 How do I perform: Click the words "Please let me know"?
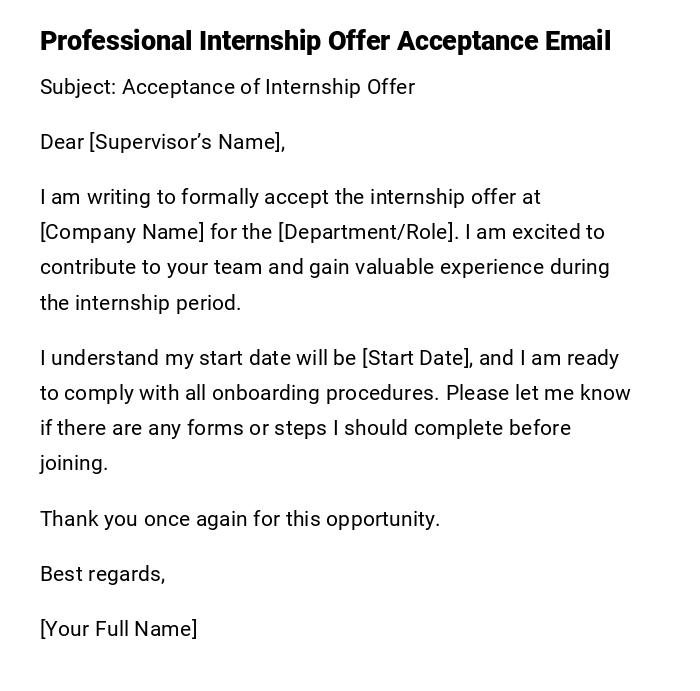point(538,393)
